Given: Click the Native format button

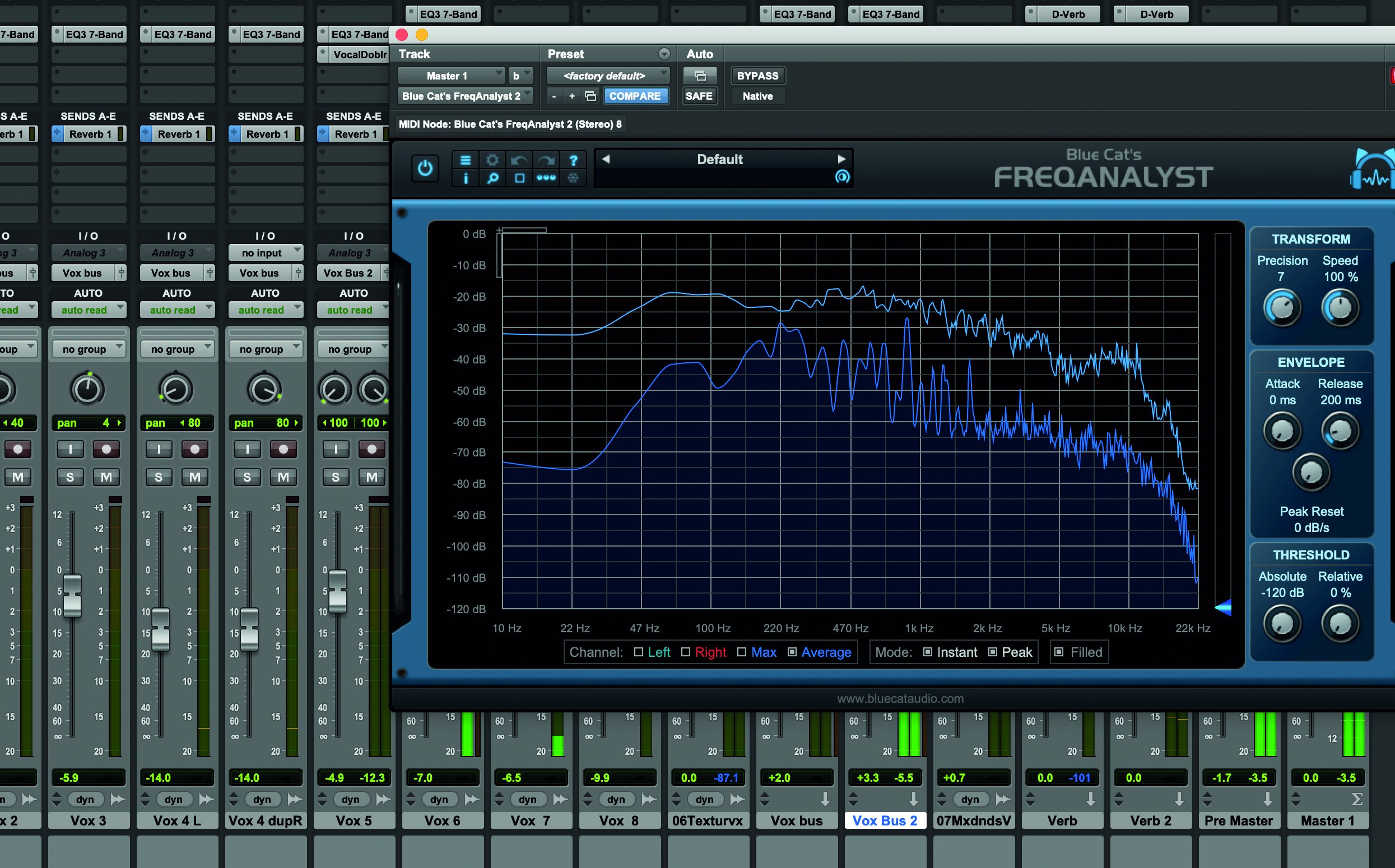Looking at the screenshot, I should (757, 96).
